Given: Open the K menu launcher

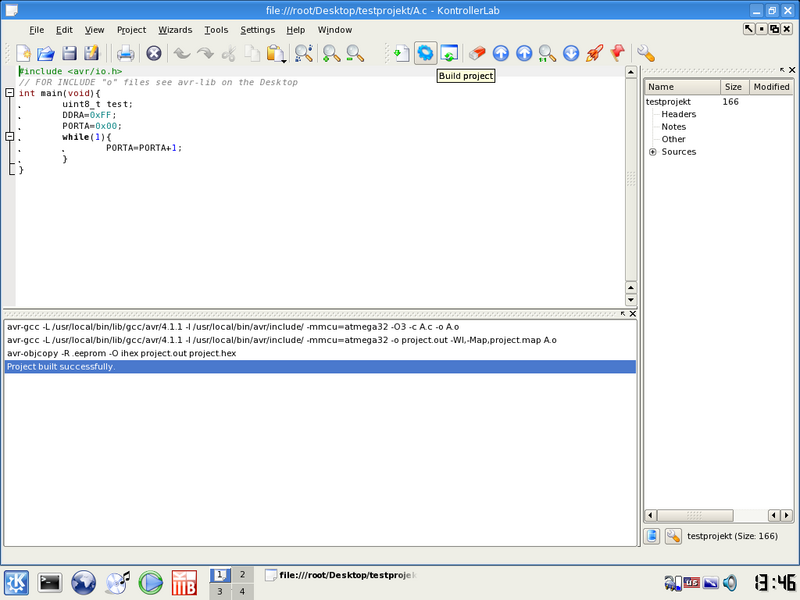Looking at the screenshot, I should click(18, 581).
